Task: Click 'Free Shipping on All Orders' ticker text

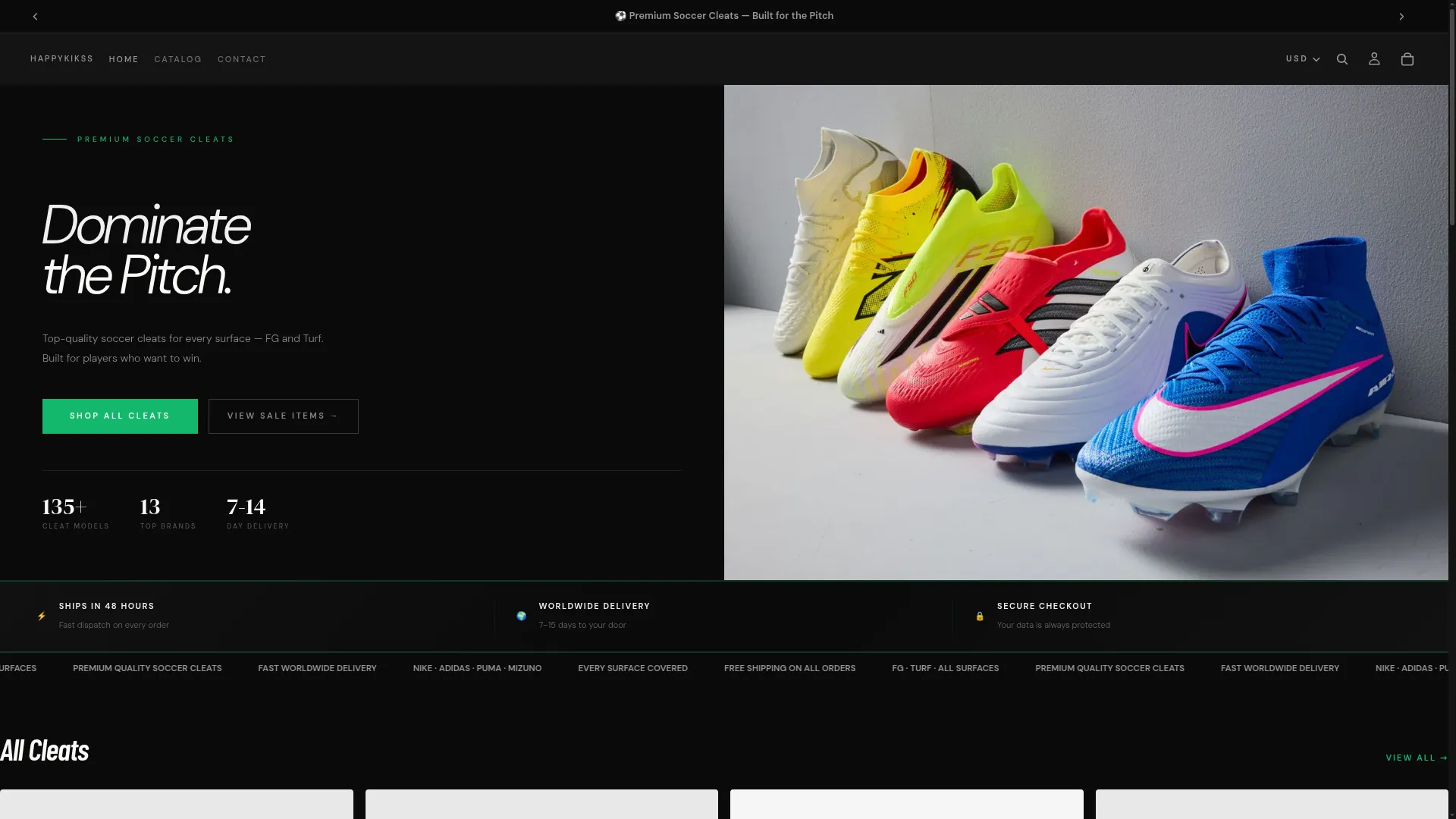Action: 789,668
